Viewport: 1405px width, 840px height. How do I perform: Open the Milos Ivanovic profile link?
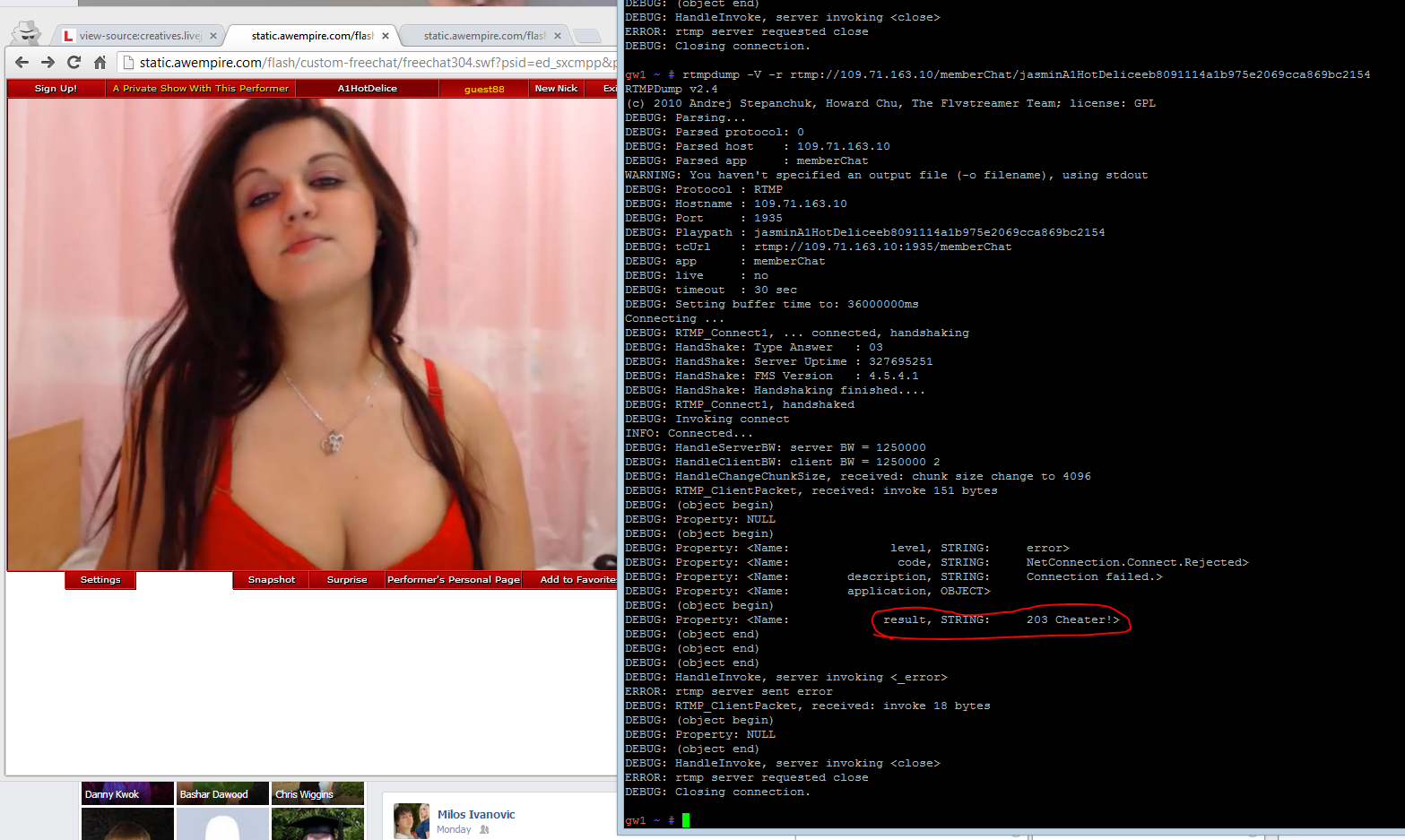[475, 814]
